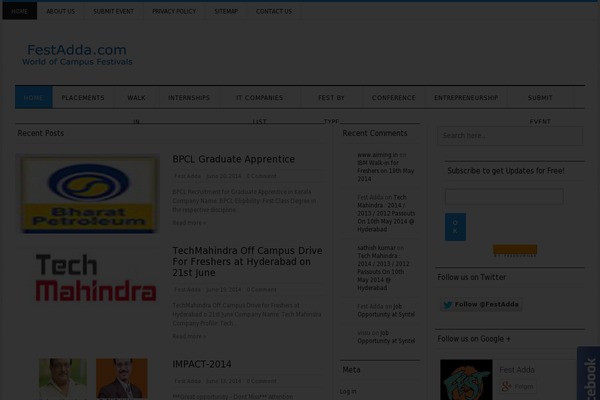Open Entrepreneurship navigation item
600x400 pixels.
click(466, 98)
